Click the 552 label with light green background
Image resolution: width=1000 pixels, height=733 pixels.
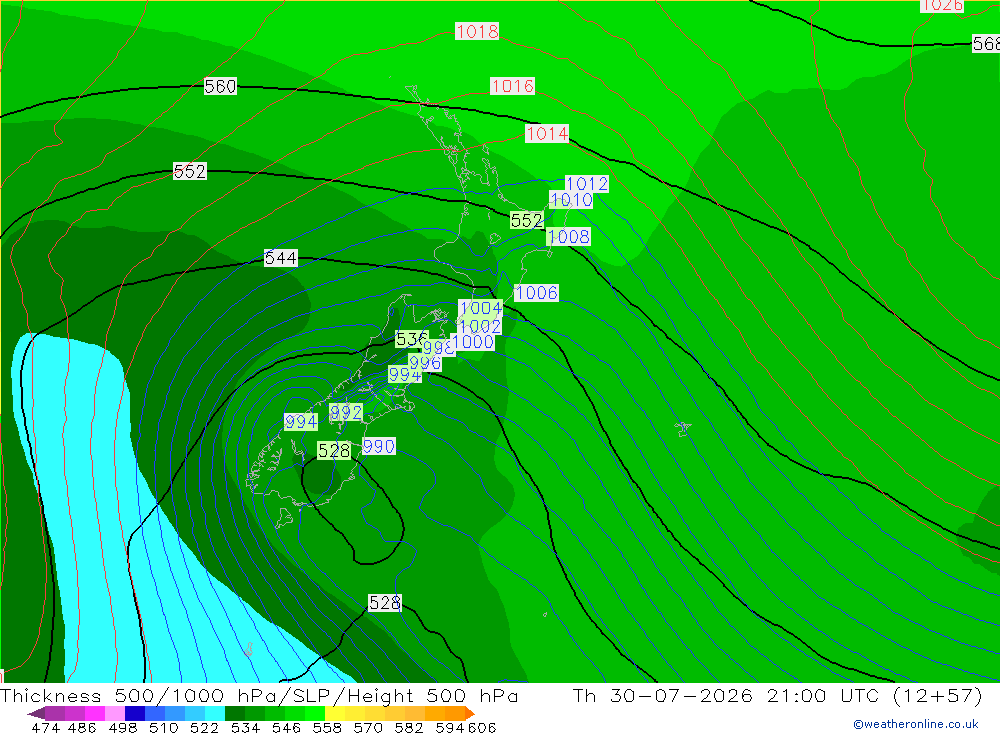[527, 221]
